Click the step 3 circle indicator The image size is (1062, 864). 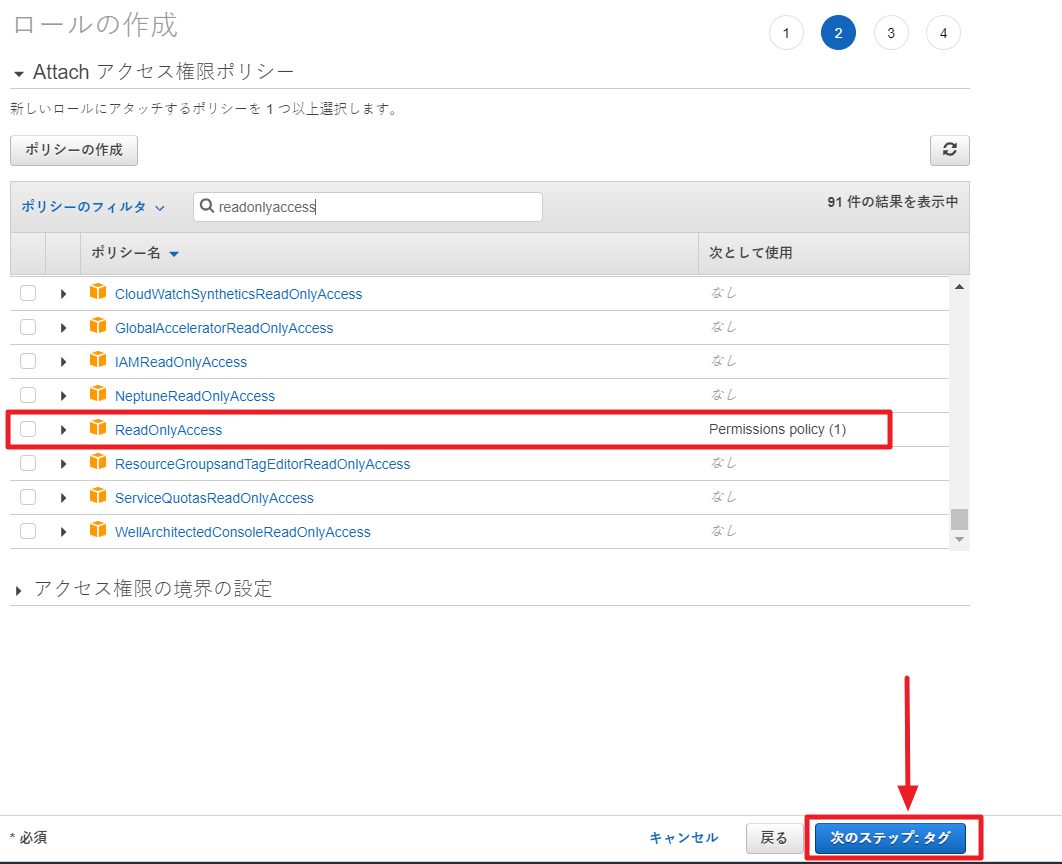click(890, 33)
